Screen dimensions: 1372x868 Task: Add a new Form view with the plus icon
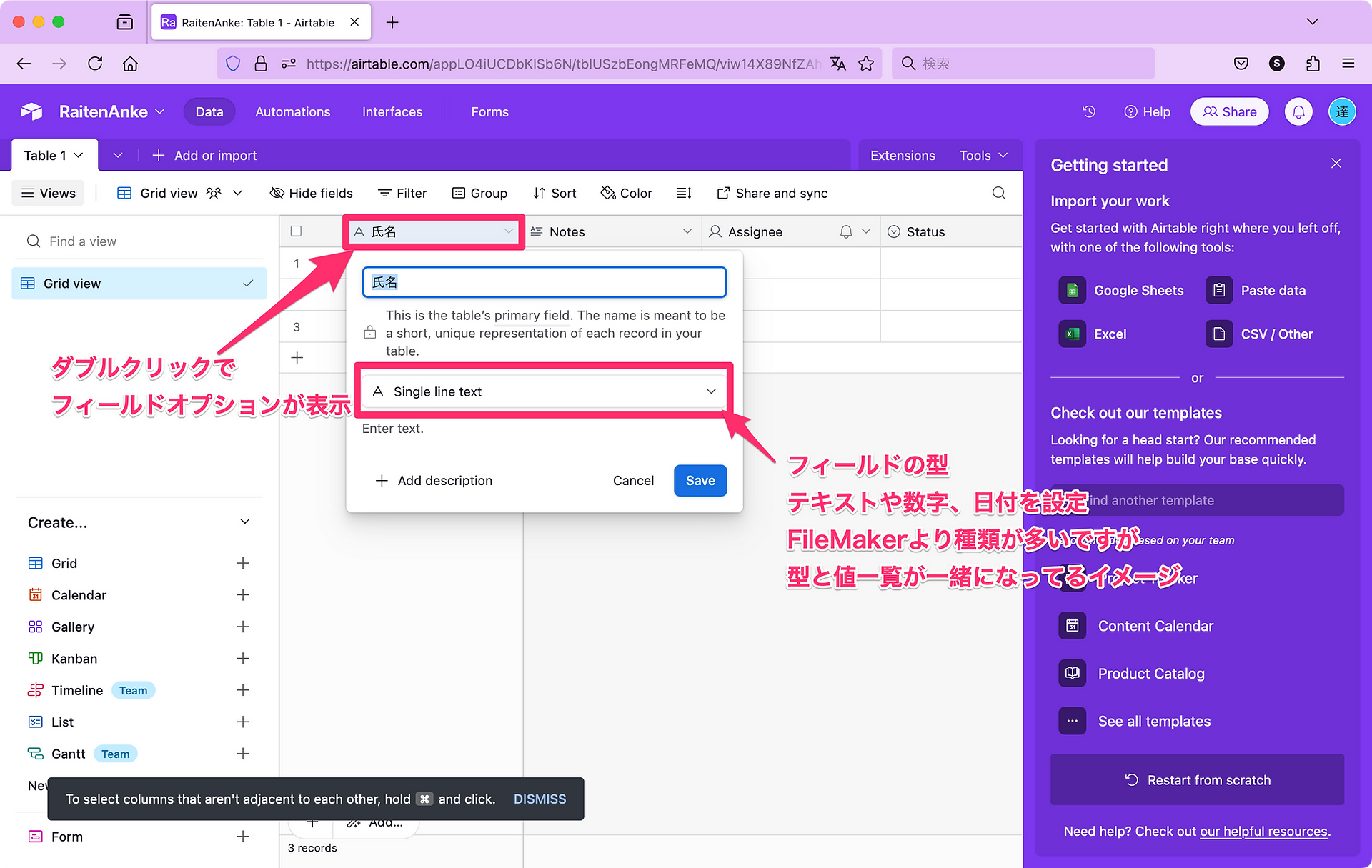click(x=243, y=837)
